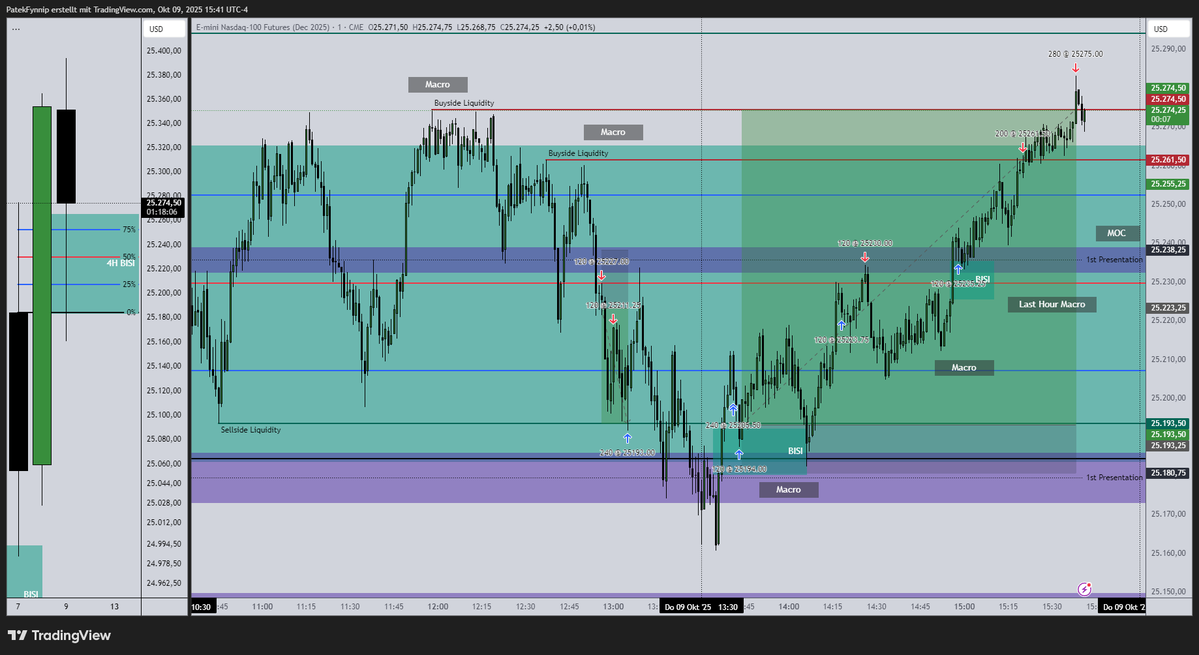The image size is (1199, 655).
Task: Open the three-dot menu in left panel
Action: [16, 29]
